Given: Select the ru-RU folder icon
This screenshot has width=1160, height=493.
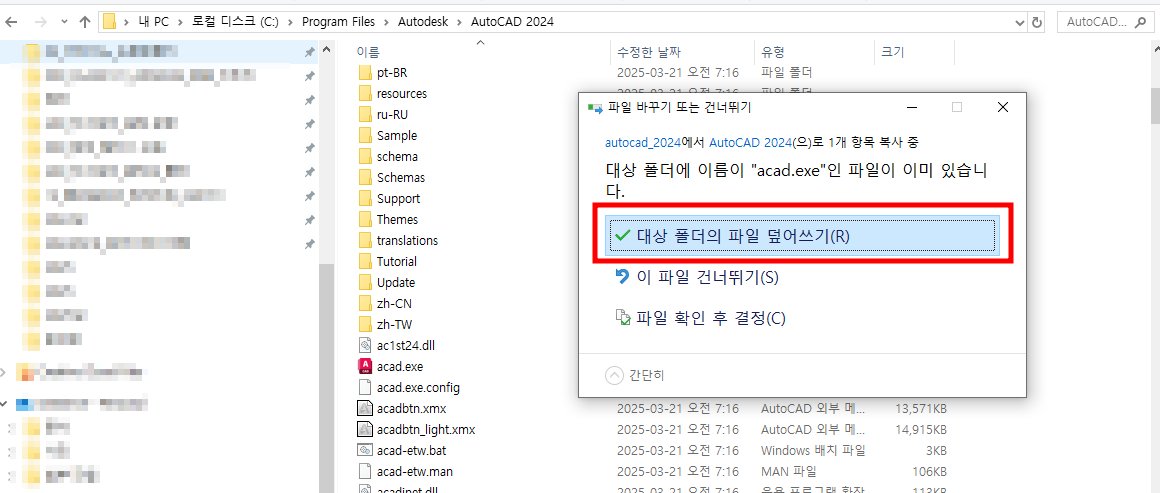Looking at the screenshot, I should point(365,115).
